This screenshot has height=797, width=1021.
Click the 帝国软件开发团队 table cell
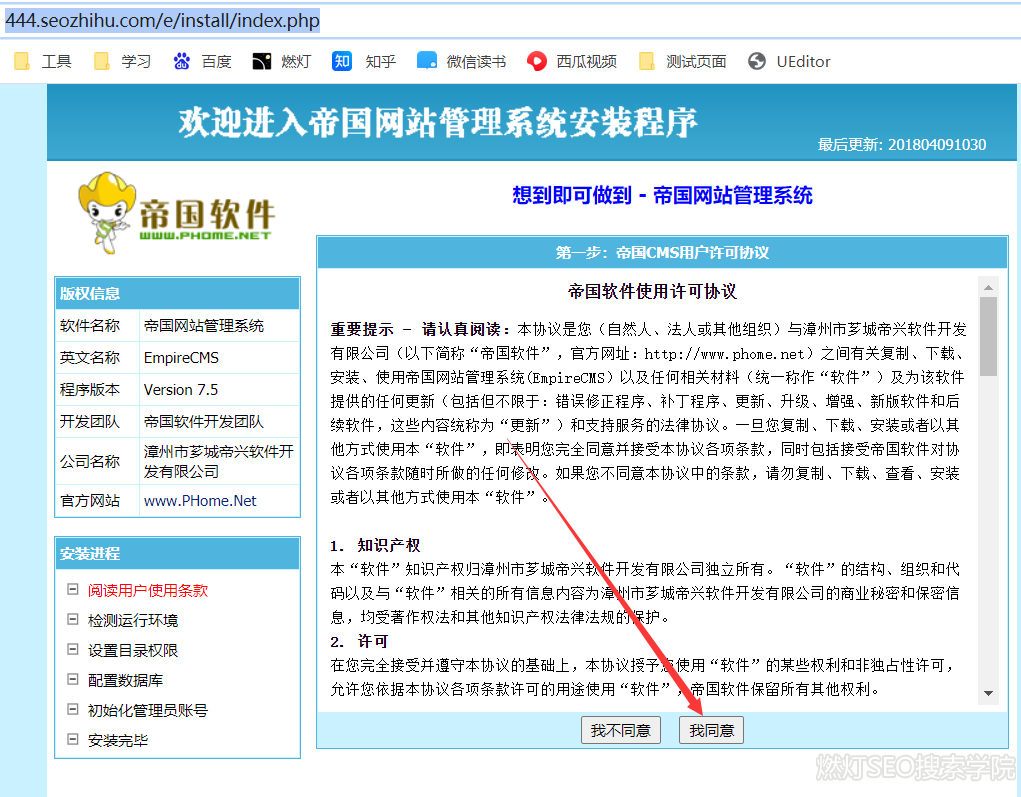click(219, 421)
